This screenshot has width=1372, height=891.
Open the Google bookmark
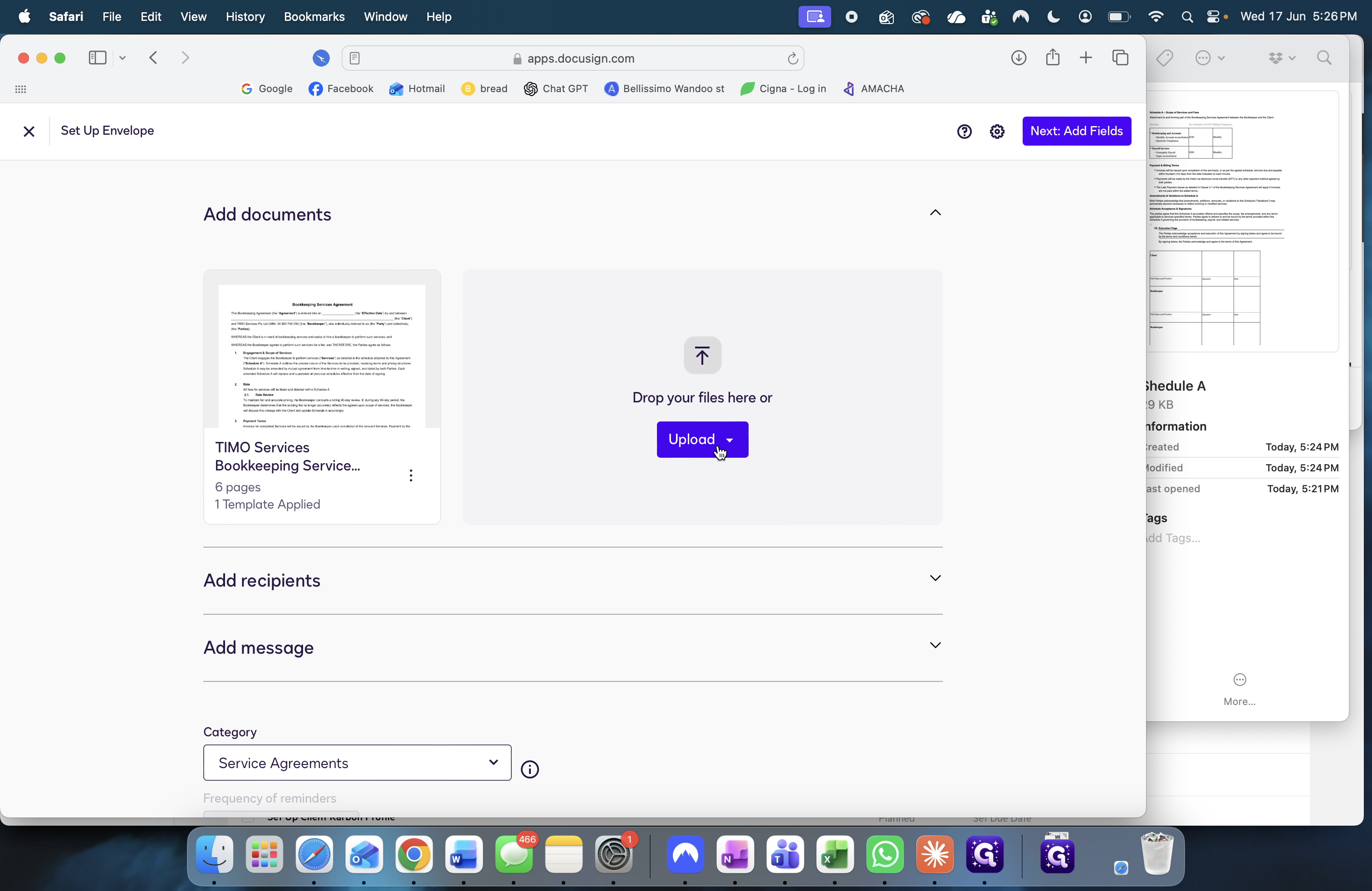(x=266, y=89)
